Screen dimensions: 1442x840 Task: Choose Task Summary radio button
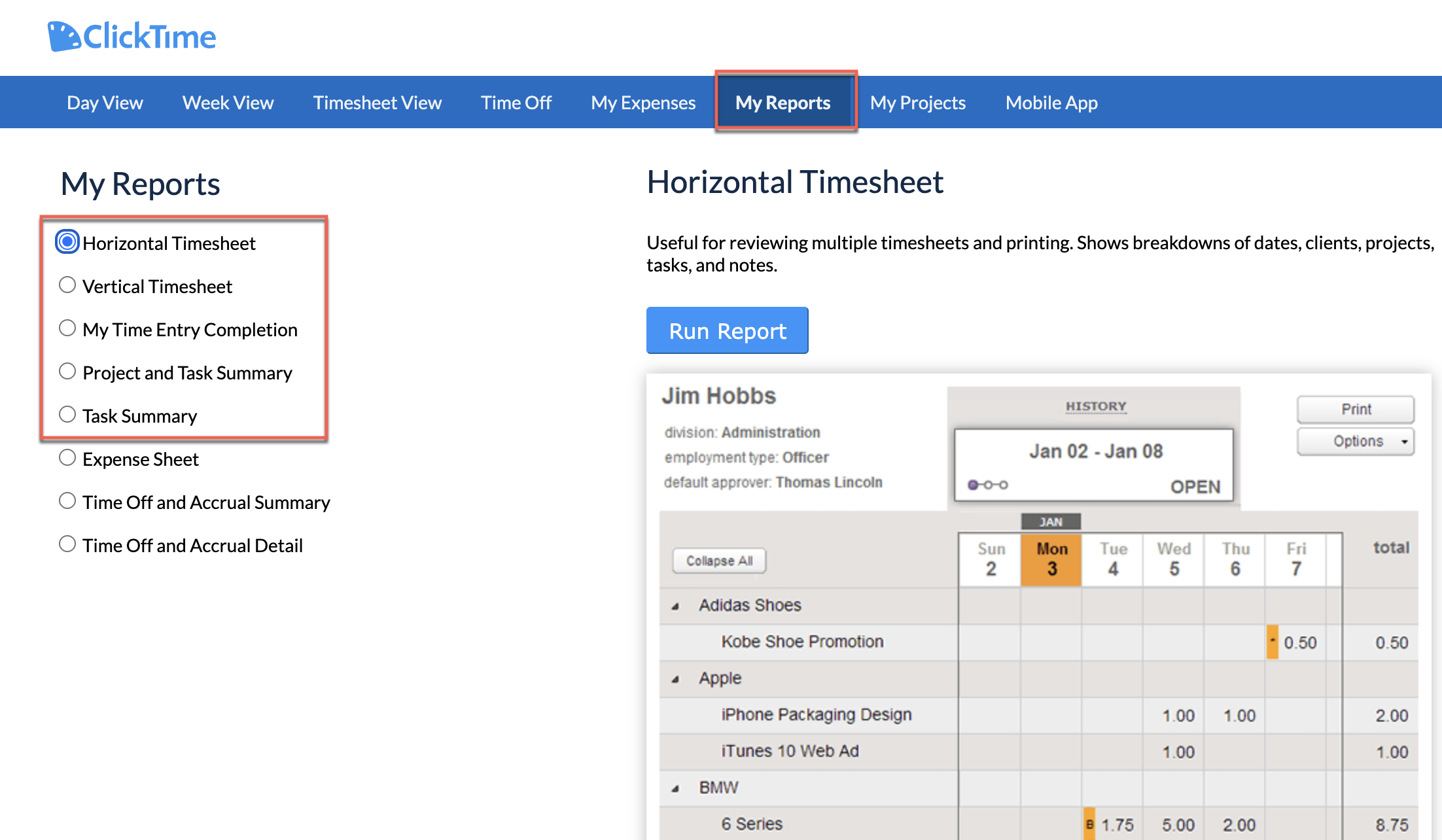point(67,415)
